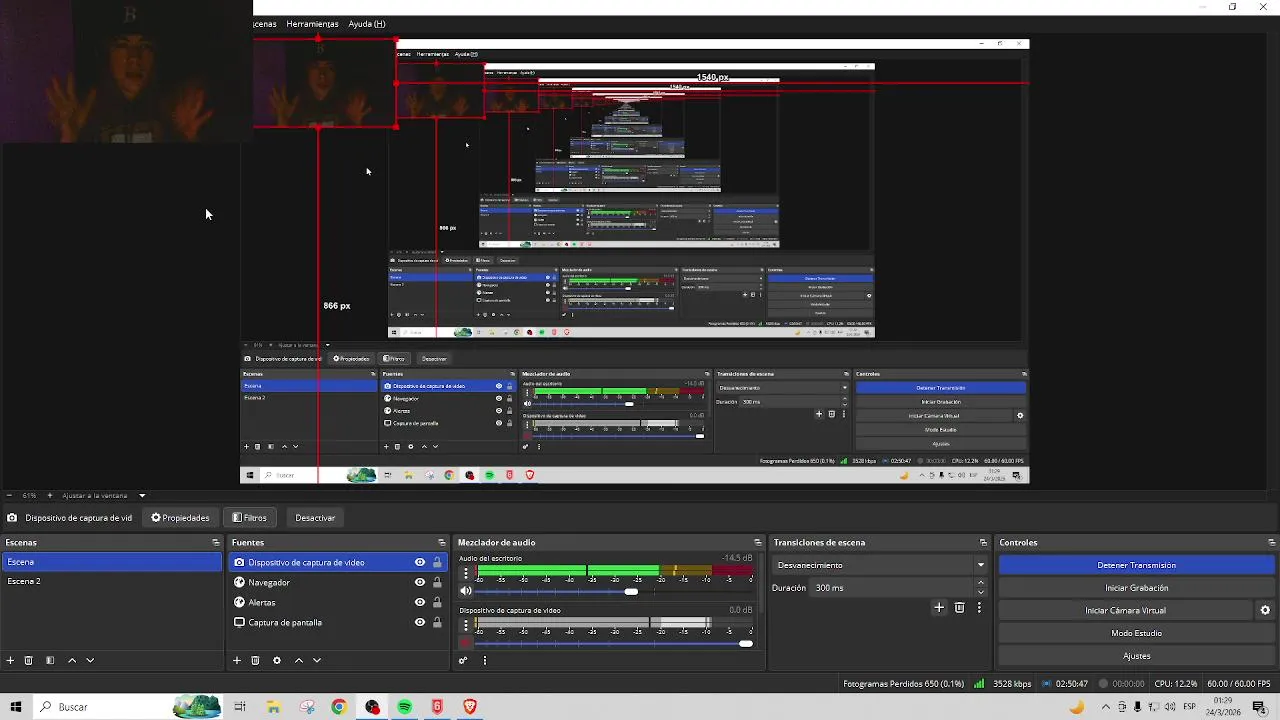Screen dimensions: 1280x720
Task: Hide the Navegador source
Action: click(420, 582)
